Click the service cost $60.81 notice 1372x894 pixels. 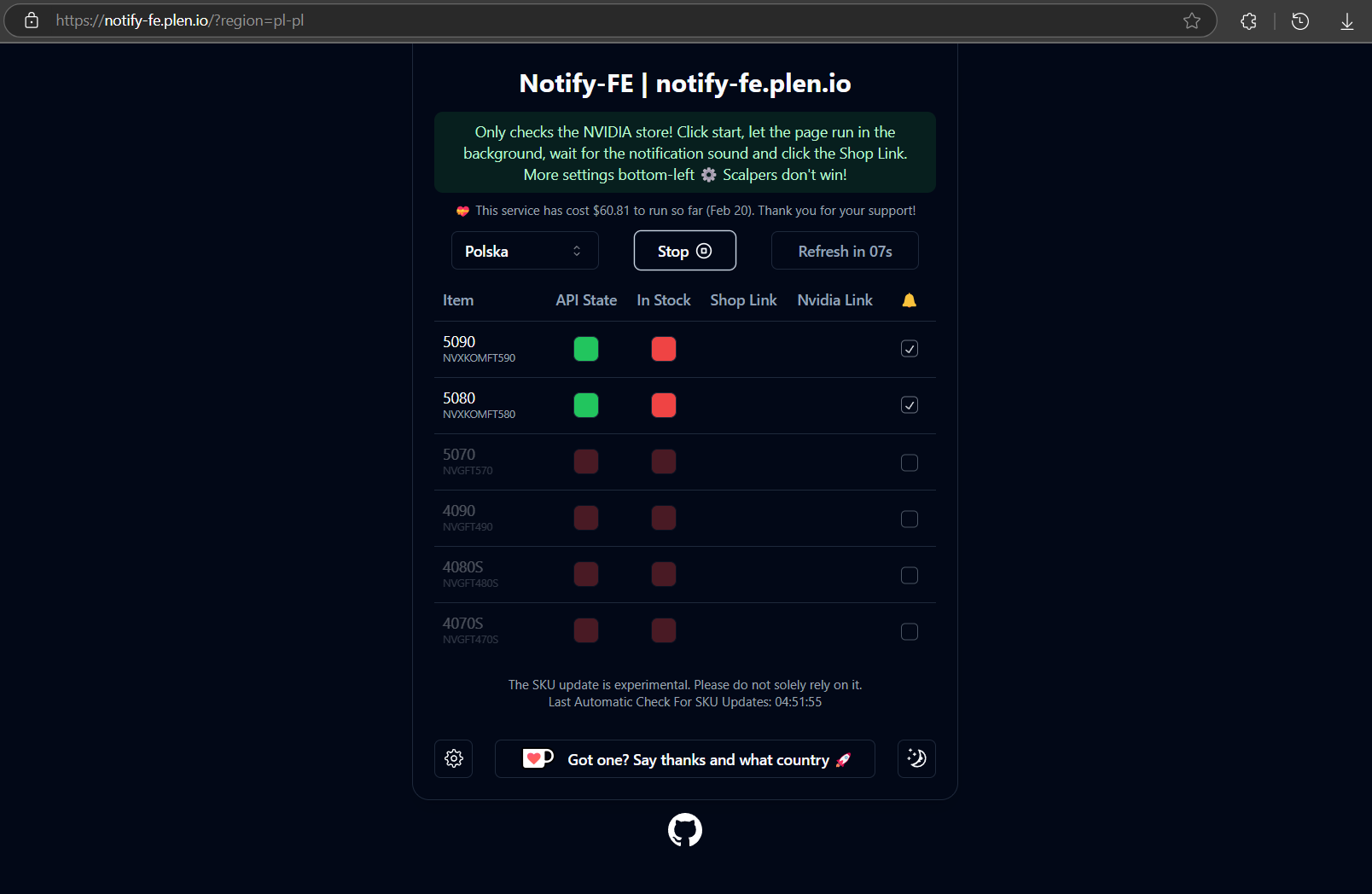tap(685, 211)
